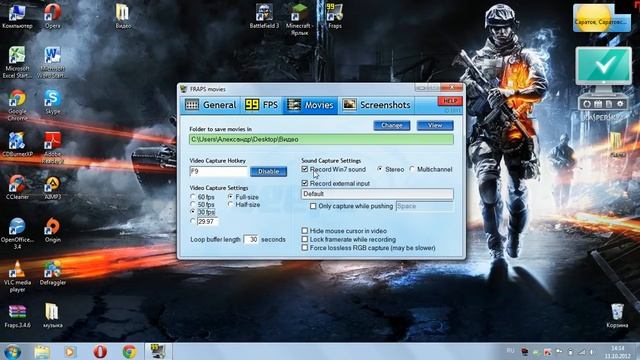Viewport: 640px width, 360px height.
Task: Open Chrome from the taskbar
Action: point(129,351)
